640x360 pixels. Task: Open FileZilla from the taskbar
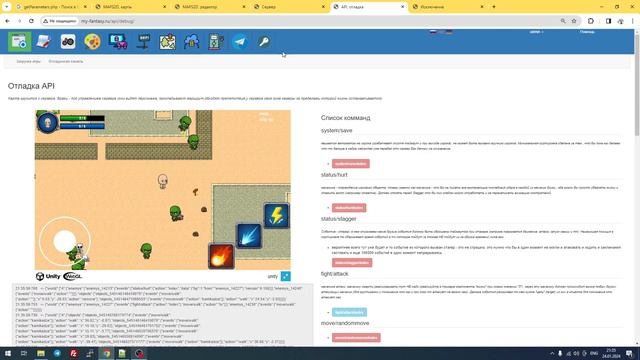73,353
